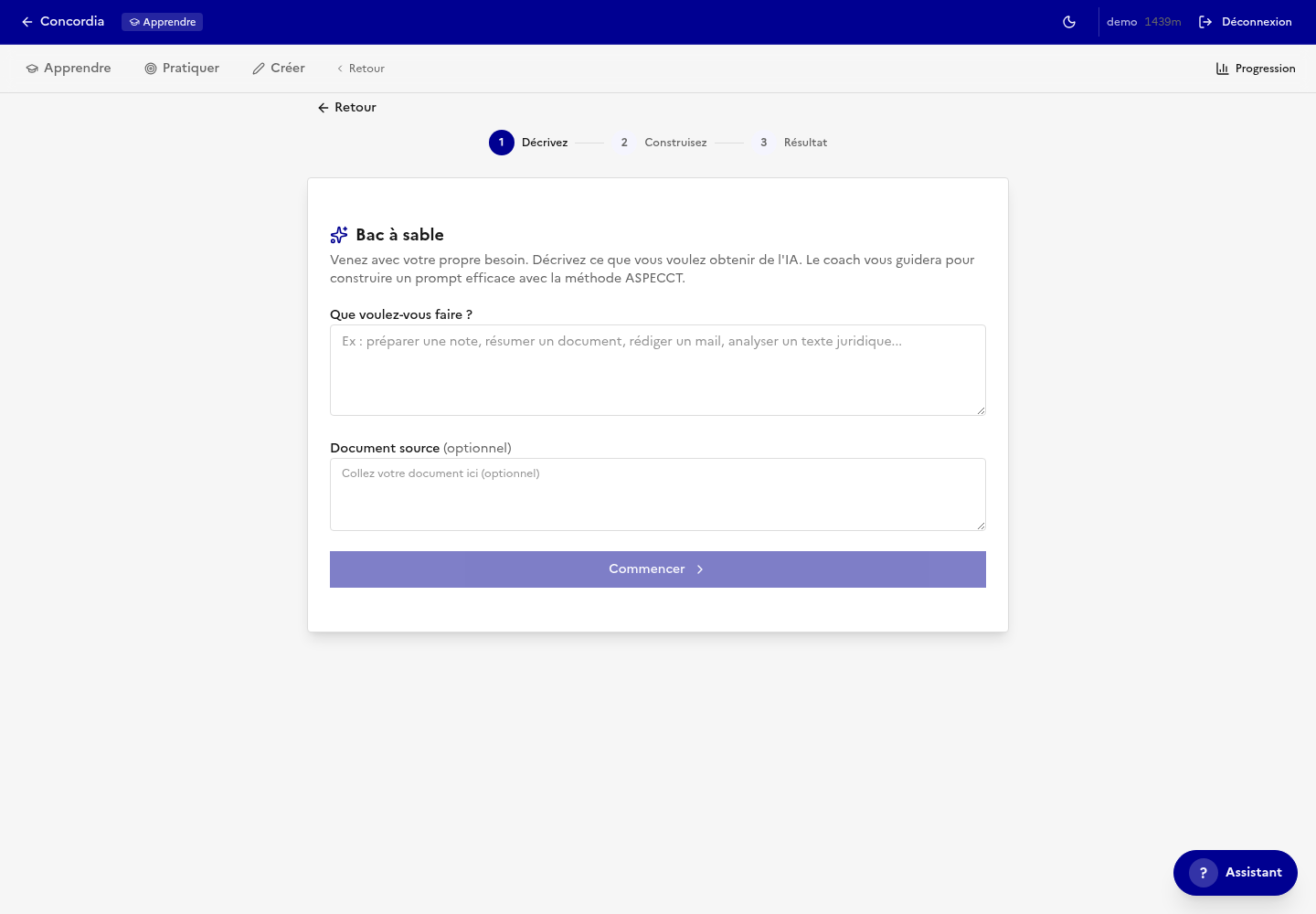Click the Concordia back arrow icon
The height and width of the screenshot is (914, 1316).
(27, 22)
